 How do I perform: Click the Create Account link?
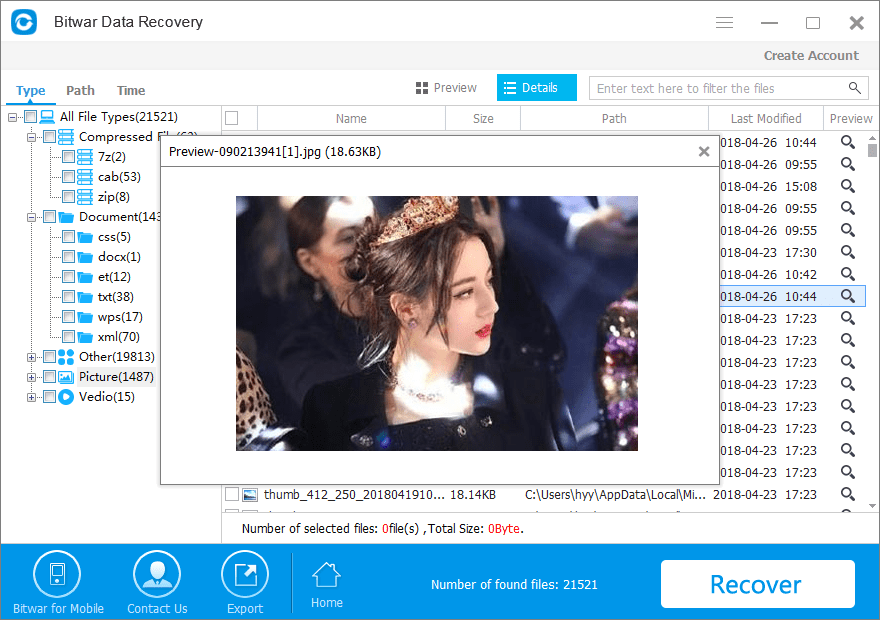[811, 56]
